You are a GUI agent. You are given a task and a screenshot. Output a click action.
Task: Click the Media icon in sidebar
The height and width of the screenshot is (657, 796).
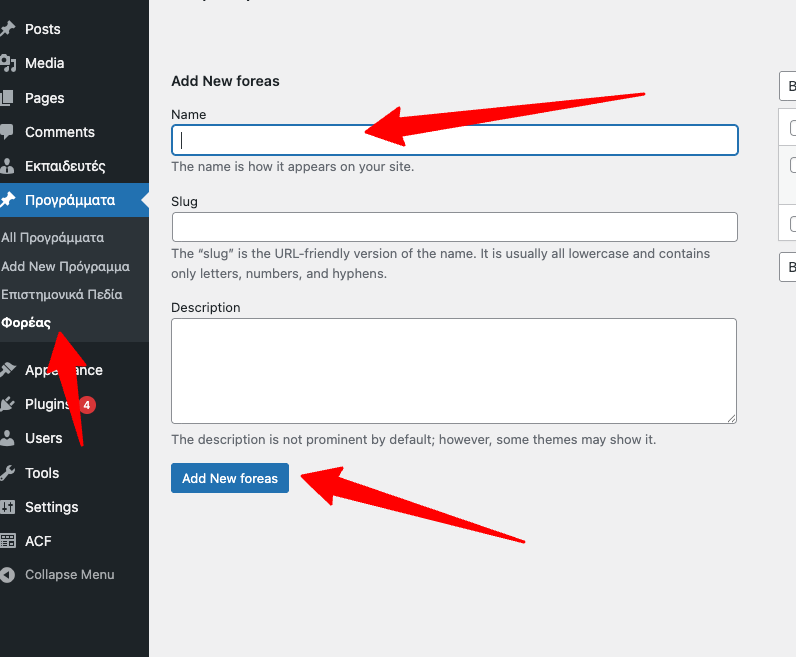(x=8, y=63)
